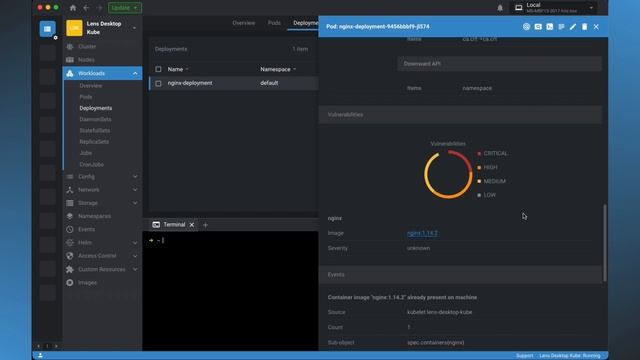The height and width of the screenshot is (360, 640).
Task: Add a new terminal tab
Action: click(x=205, y=225)
